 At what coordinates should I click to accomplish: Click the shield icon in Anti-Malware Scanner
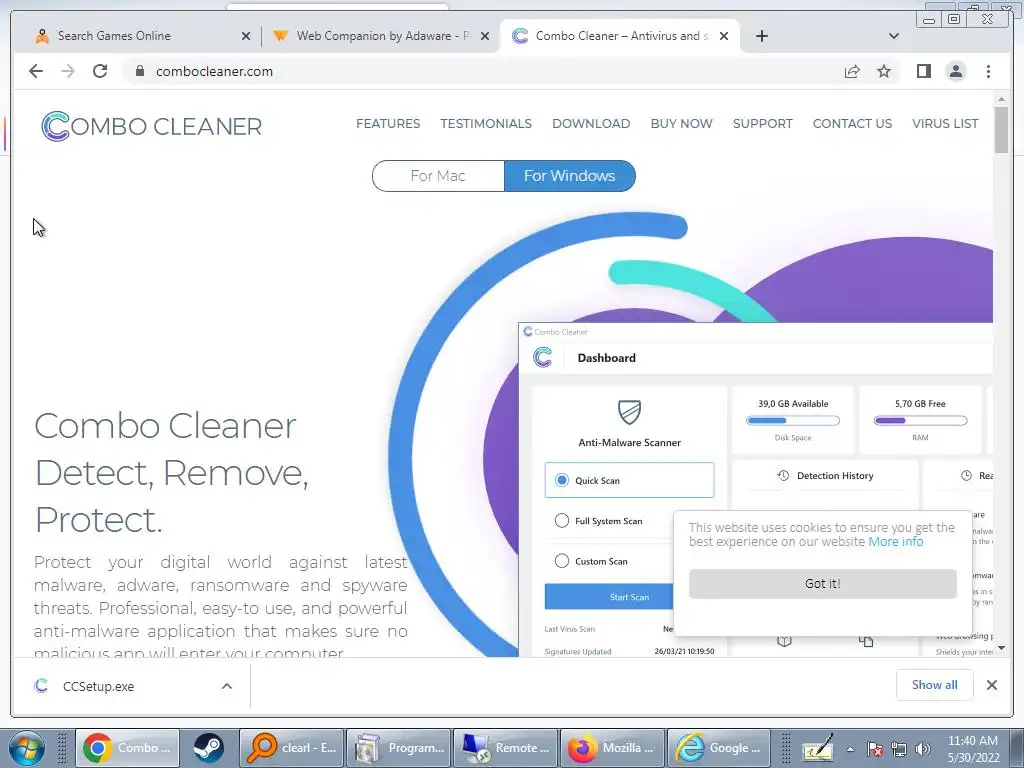630,411
